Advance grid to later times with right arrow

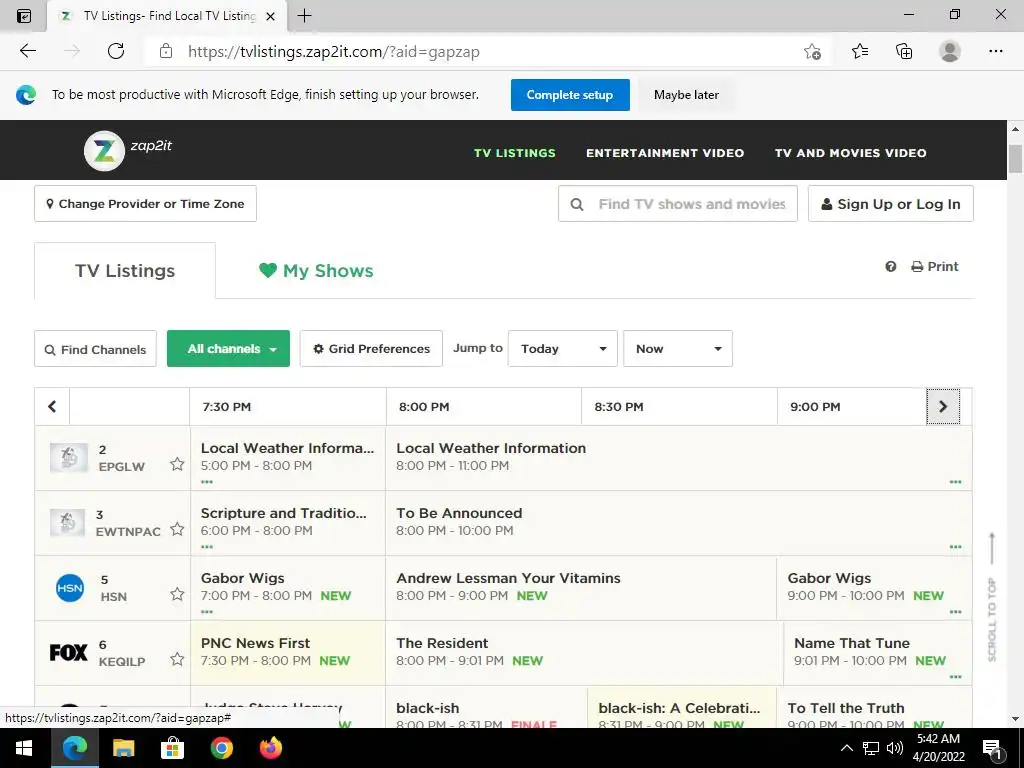point(943,406)
